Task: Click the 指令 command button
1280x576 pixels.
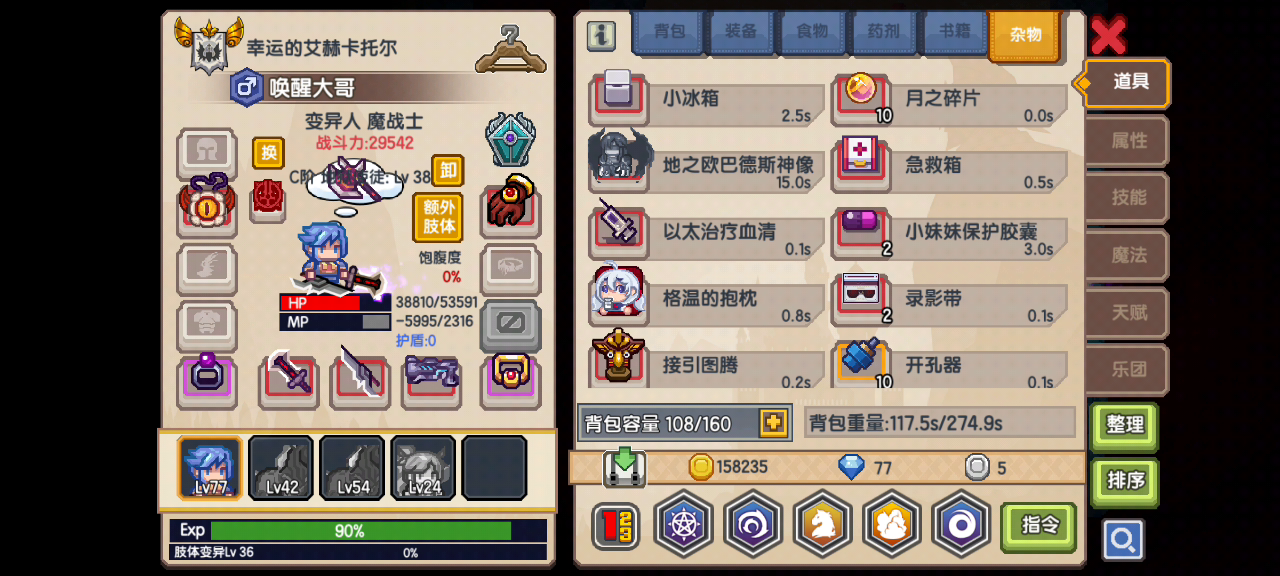Action: [x=1038, y=526]
